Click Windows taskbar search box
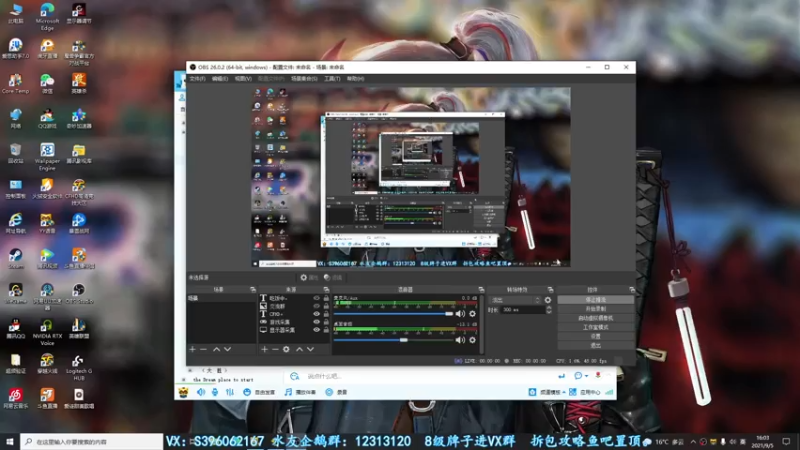 [x=92, y=441]
